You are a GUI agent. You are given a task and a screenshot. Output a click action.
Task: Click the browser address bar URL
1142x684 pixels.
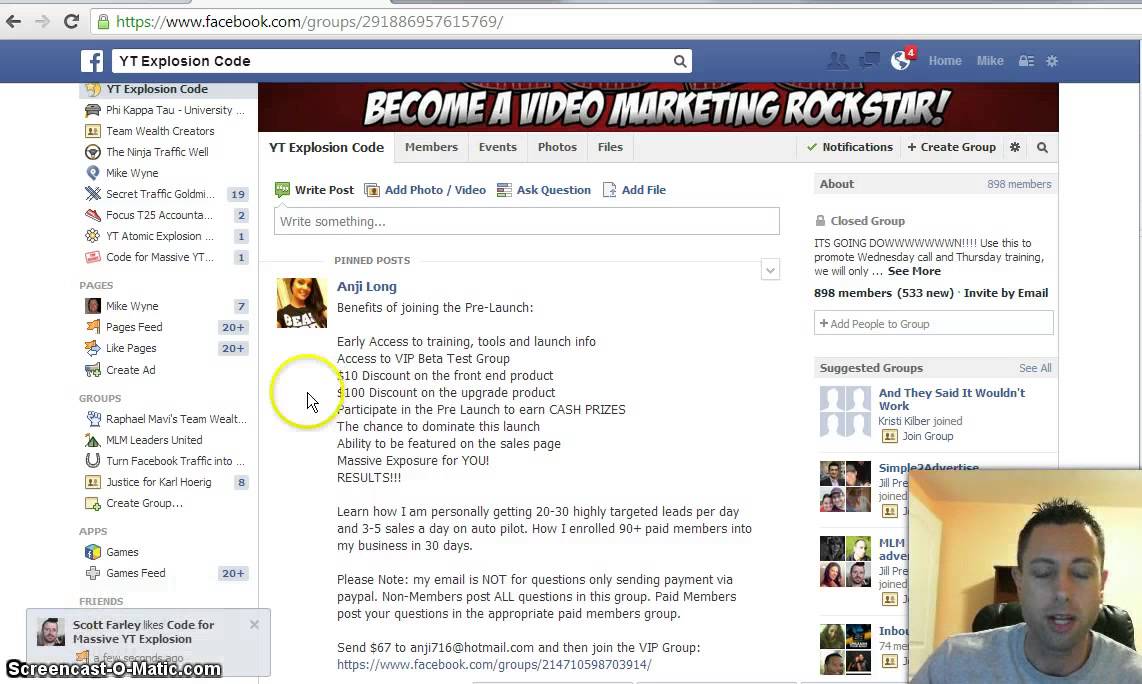(310, 22)
